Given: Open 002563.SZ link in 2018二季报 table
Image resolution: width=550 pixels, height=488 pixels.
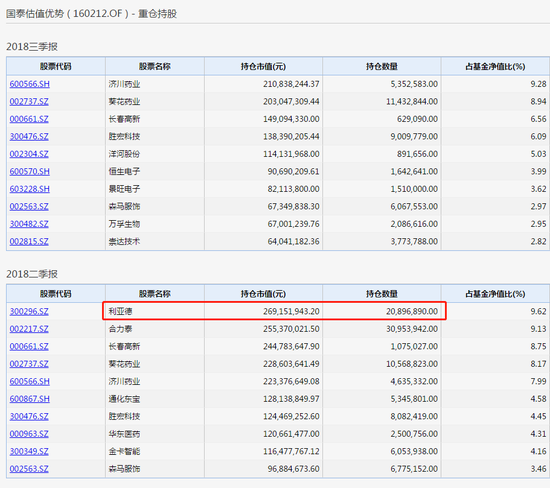Looking at the screenshot, I should (29, 469).
